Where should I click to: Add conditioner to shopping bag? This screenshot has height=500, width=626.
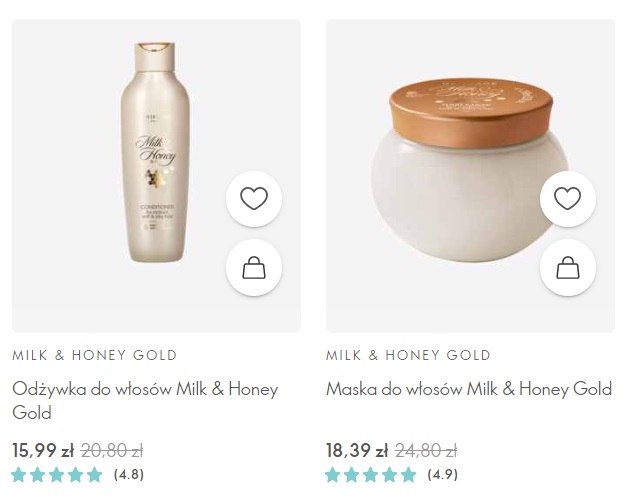coord(254,268)
